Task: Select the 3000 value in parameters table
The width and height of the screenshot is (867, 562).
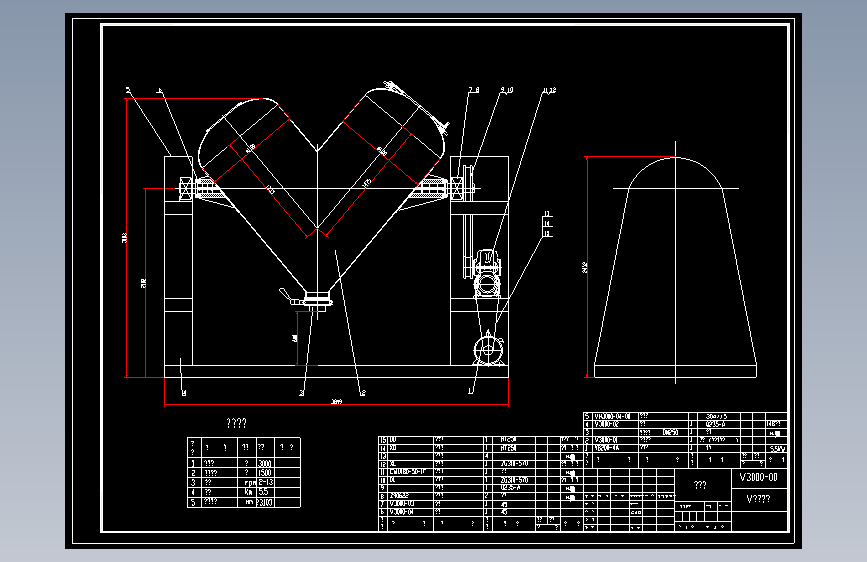Action: 265,463
